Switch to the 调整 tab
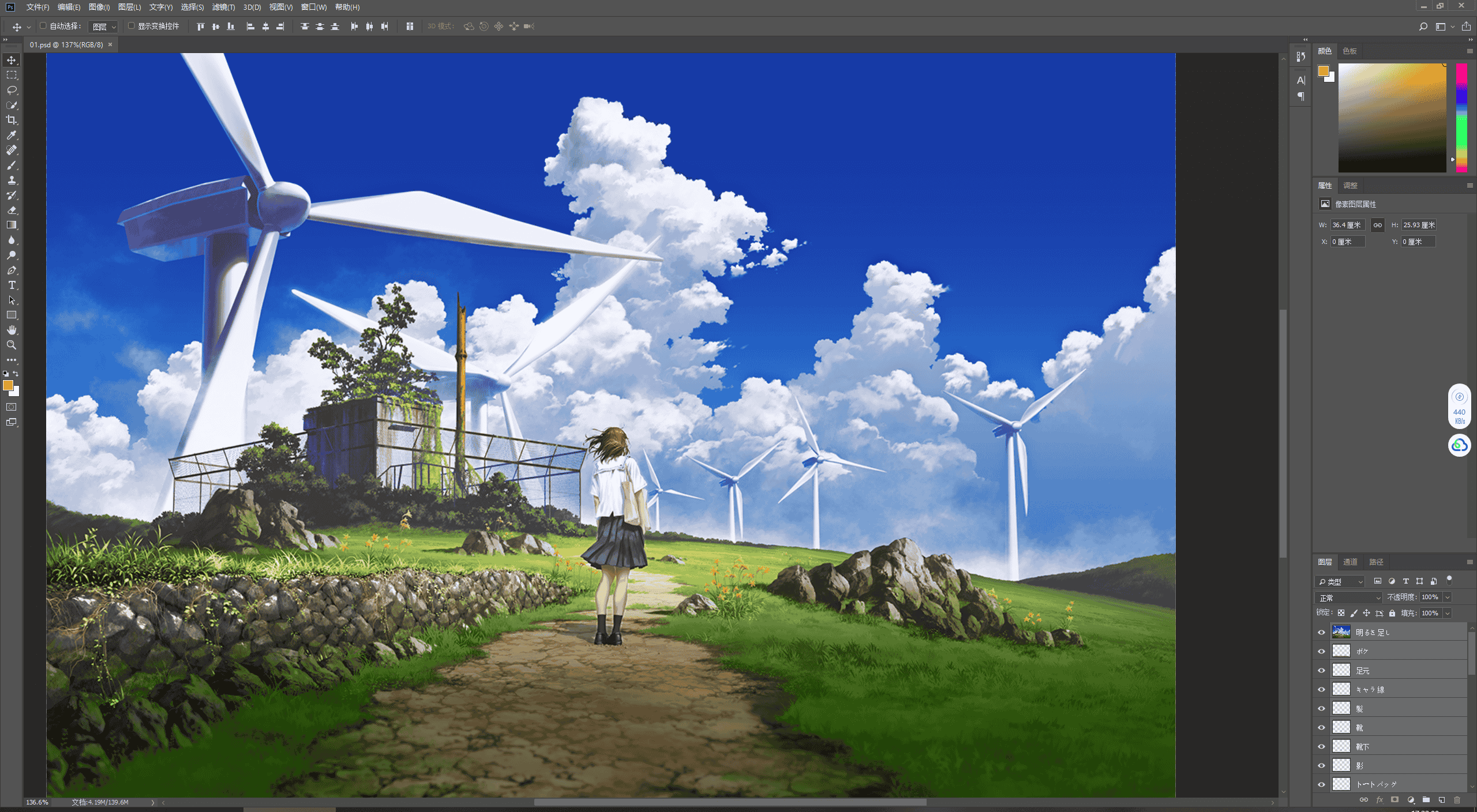Image resolution: width=1477 pixels, height=812 pixels. point(1350,185)
